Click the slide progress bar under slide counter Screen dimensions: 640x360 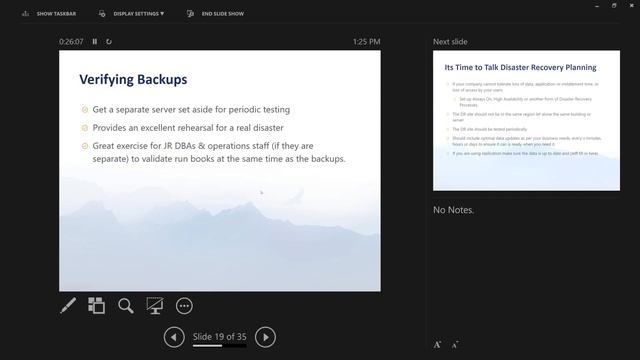(x=220, y=346)
